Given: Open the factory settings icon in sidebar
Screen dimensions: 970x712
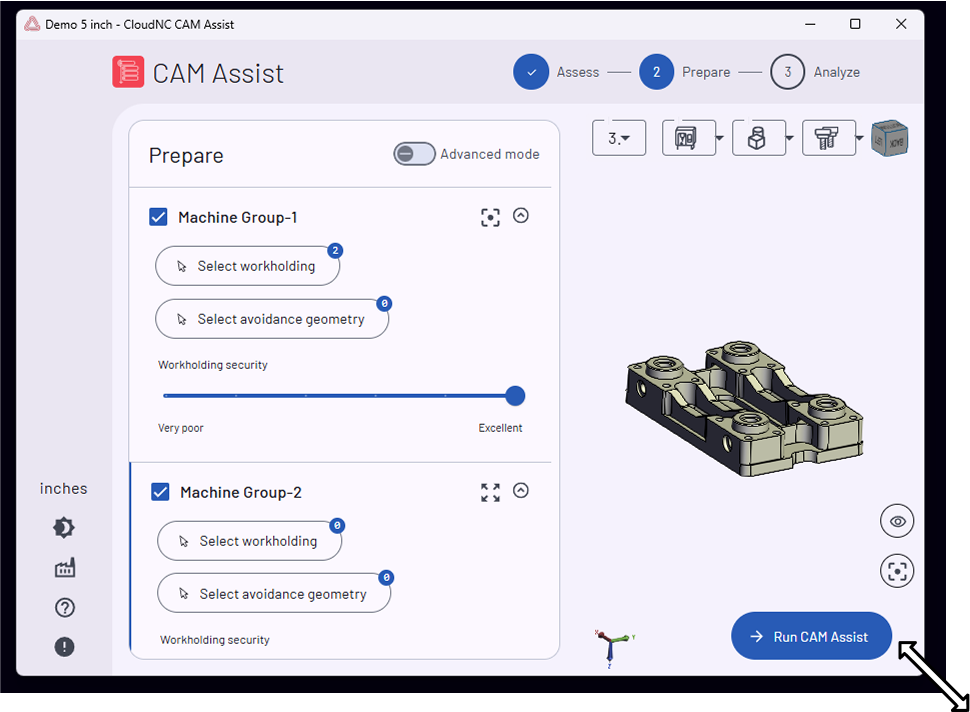Looking at the screenshot, I should (65, 567).
